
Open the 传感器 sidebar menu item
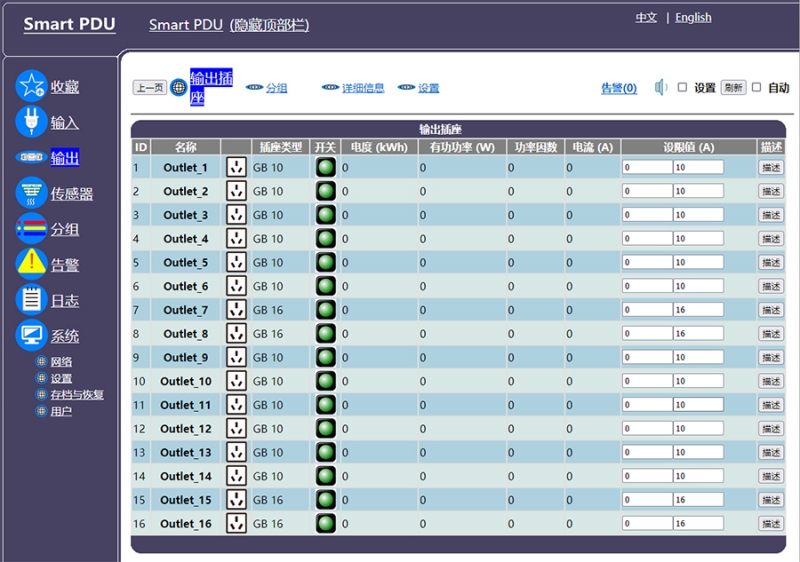(71, 193)
